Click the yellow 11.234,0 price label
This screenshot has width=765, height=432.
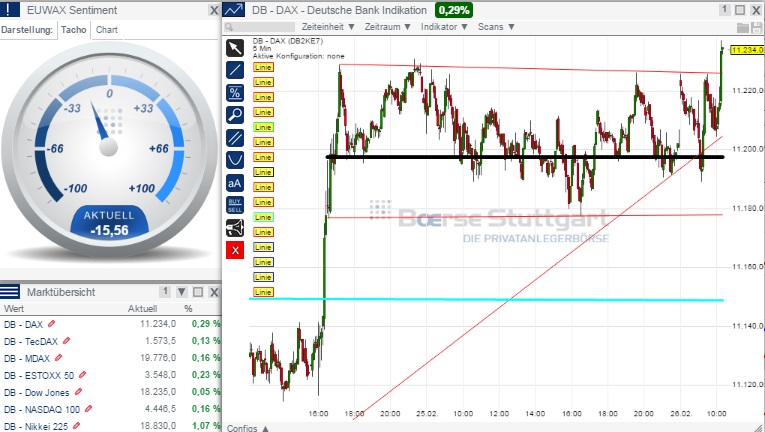[747, 50]
